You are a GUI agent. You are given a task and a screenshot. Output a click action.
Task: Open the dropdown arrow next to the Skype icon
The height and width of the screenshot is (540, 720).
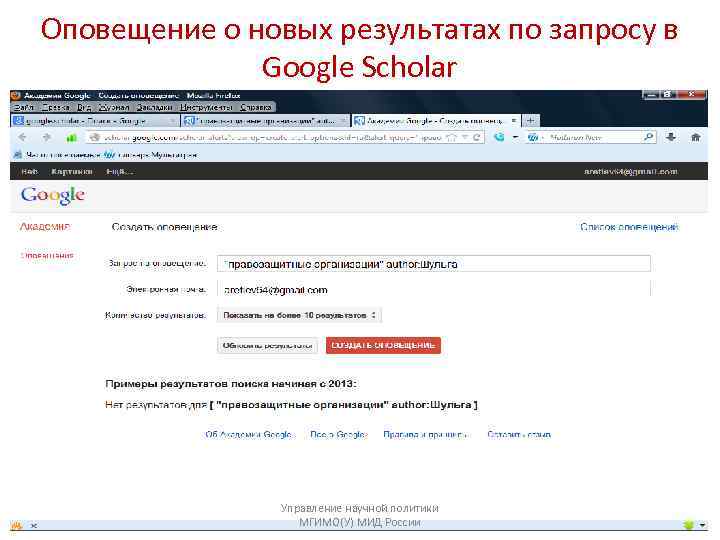tap(516, 137)
